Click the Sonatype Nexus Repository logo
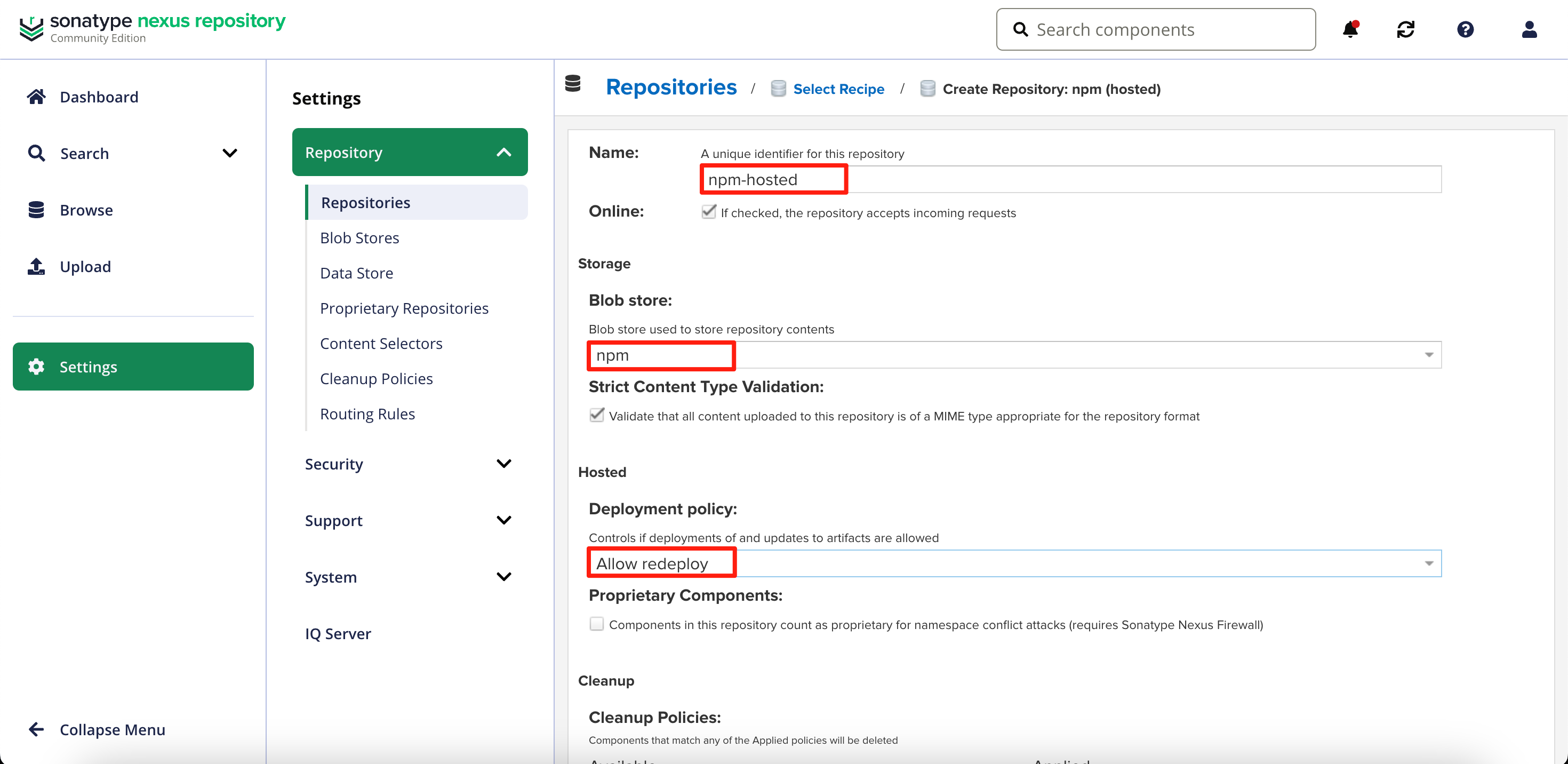1568x764 pixels. 152,28
